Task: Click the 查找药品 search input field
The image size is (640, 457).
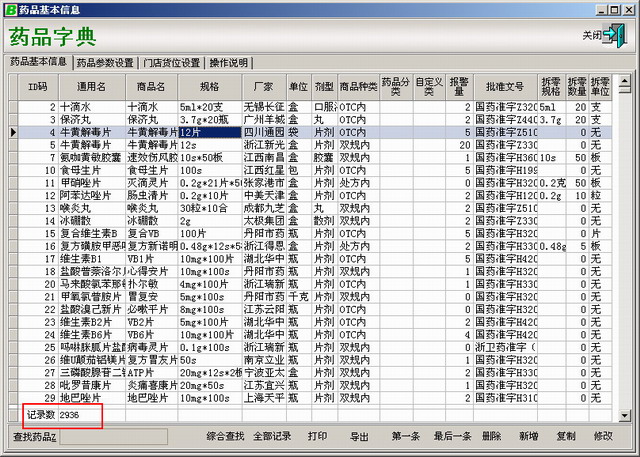Action: point(108,437)
